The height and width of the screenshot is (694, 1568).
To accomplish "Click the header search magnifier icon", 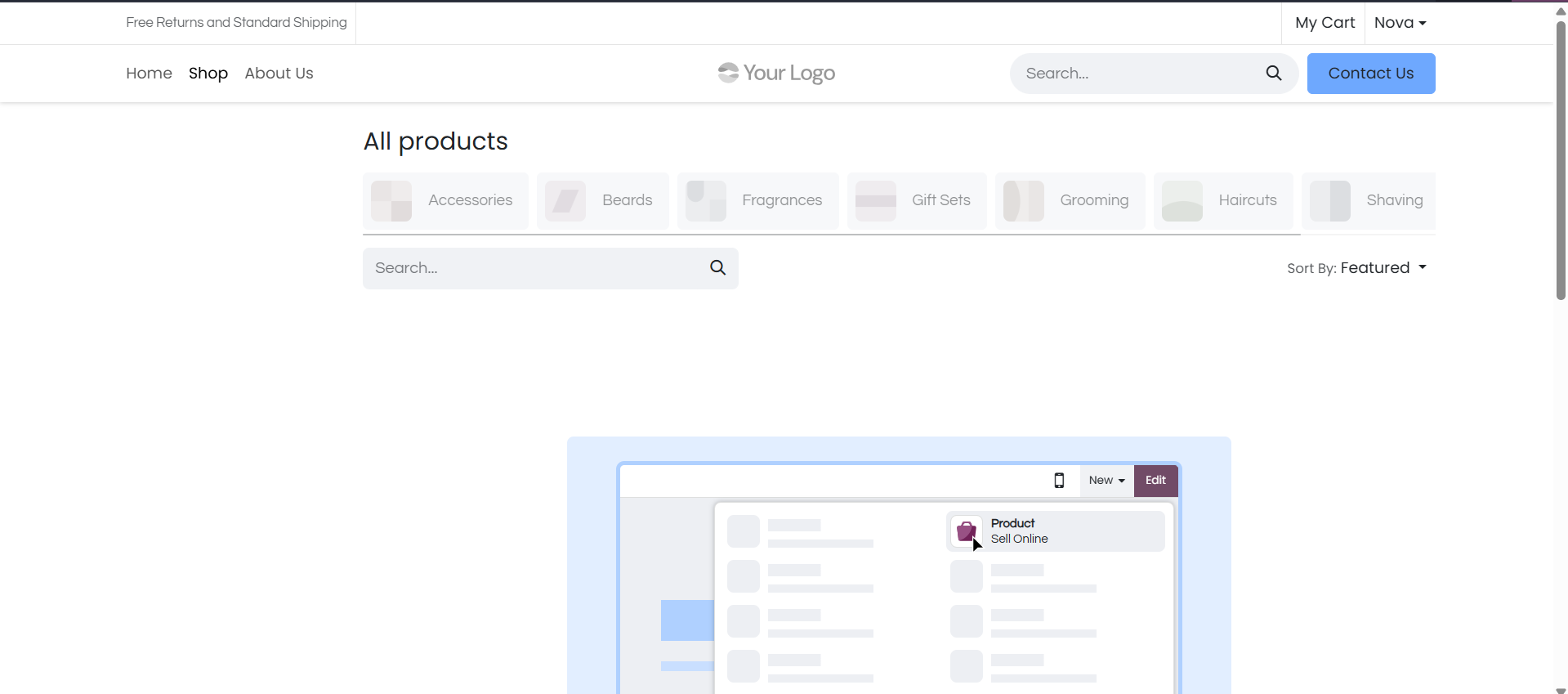I will click(x=1273, y=73).
